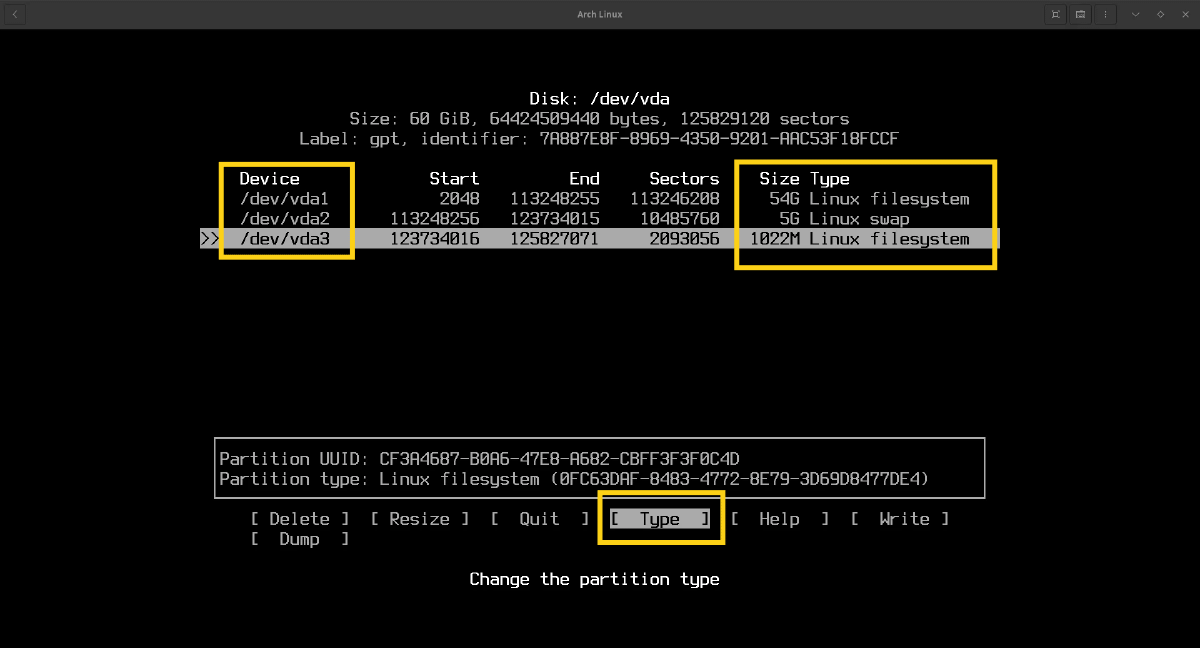Select the Dump menu option

pos(299,539)
